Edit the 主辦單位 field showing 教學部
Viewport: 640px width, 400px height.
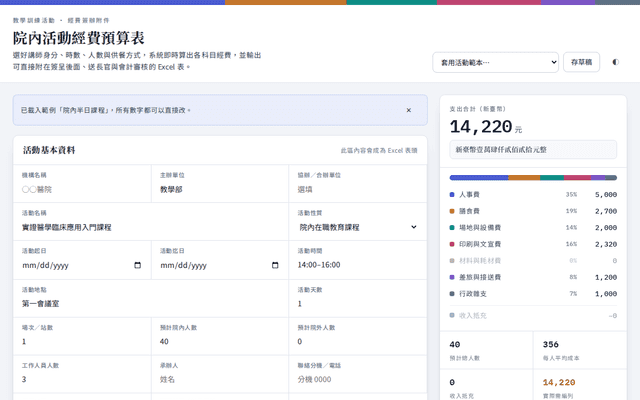(220, 189)
